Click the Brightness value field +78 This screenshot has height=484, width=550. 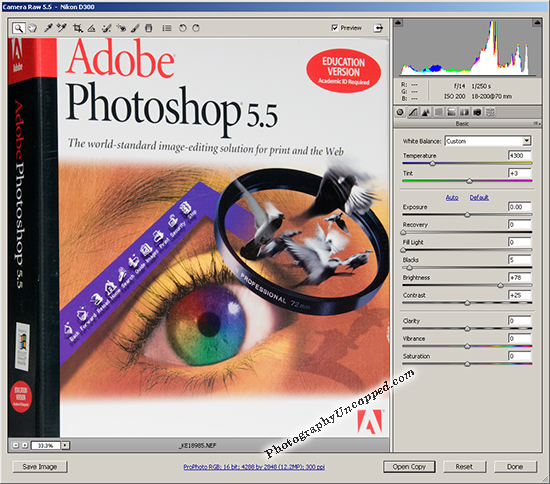(x=520, y=277)
